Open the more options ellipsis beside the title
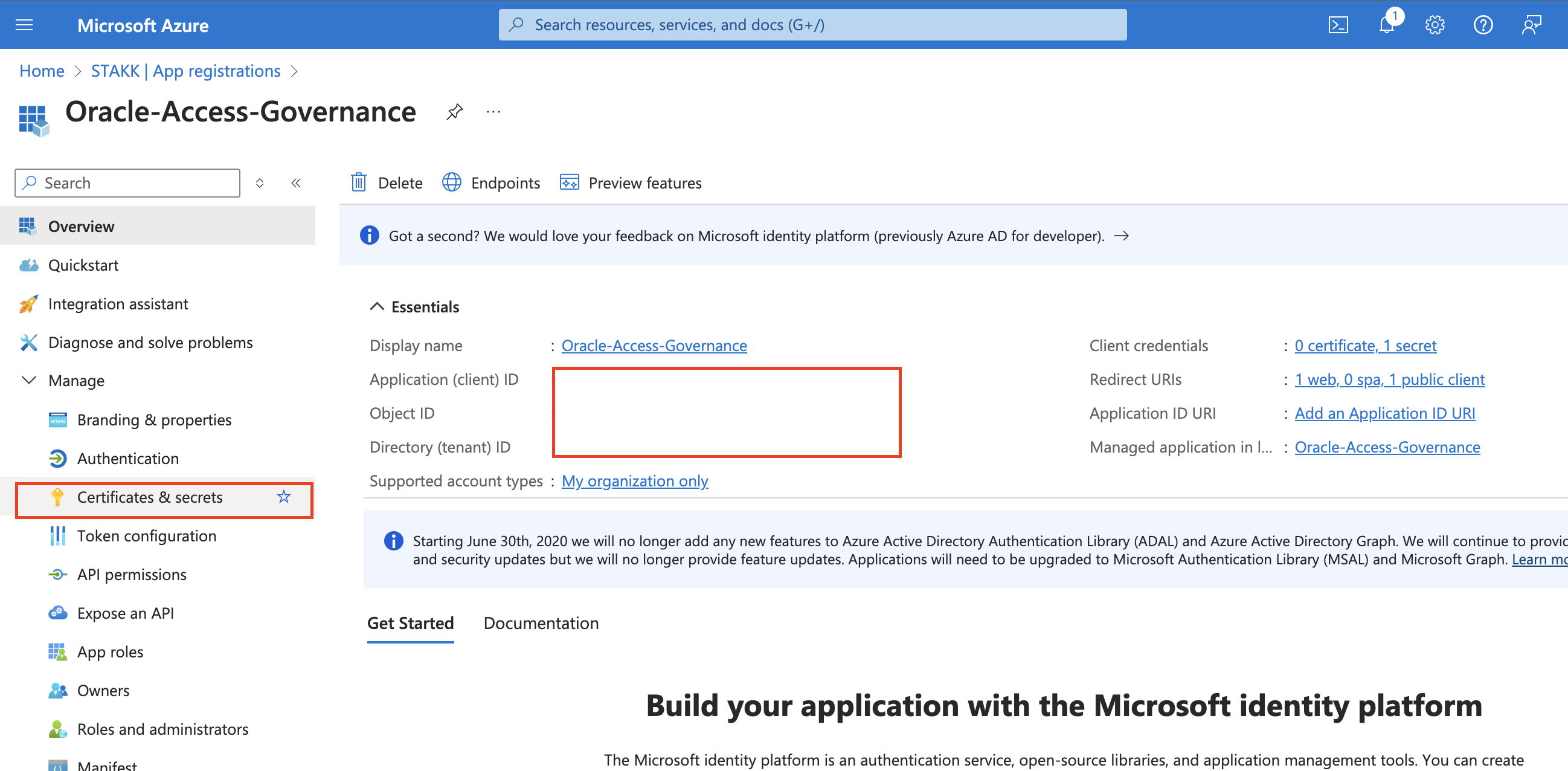This screenshot has width=1568, height=771. (493, 112)
